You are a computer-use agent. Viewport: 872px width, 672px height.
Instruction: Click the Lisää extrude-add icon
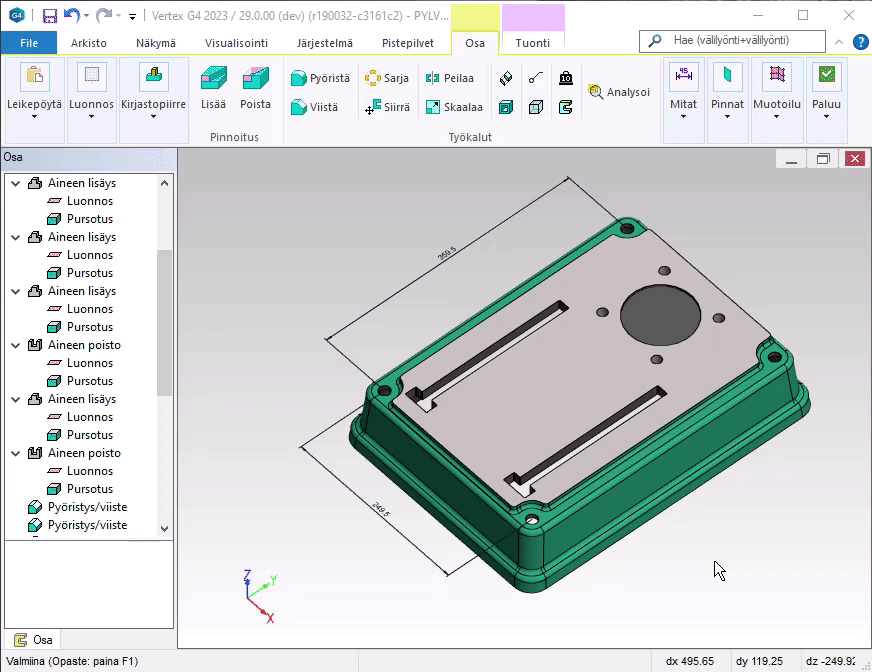coord(213,81)
